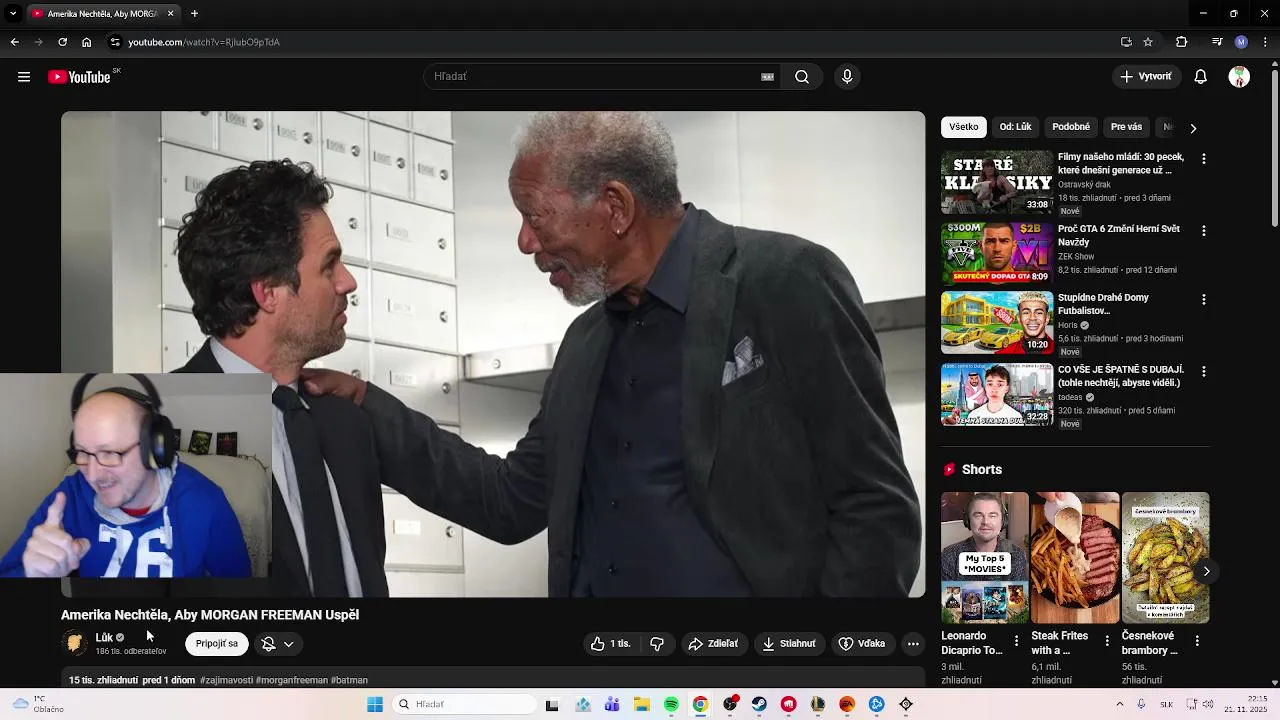Switch to the 'Amerika Nechtěla' browser tab
The image size is (1280, 720).
pyautogui.click(x=103, y=13)
